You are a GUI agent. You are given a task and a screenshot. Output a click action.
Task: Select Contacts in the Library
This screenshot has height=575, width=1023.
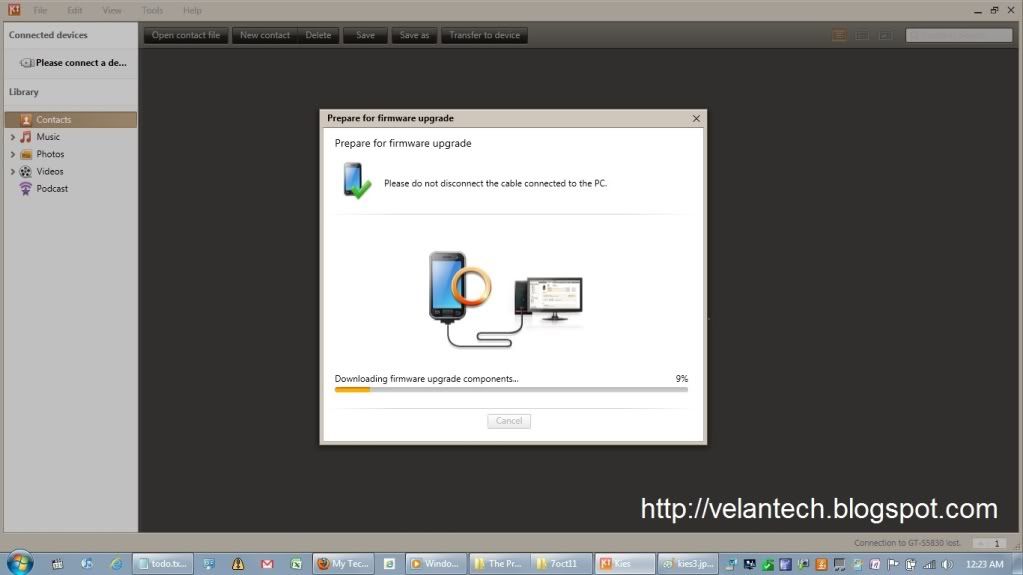coord(70,119)
